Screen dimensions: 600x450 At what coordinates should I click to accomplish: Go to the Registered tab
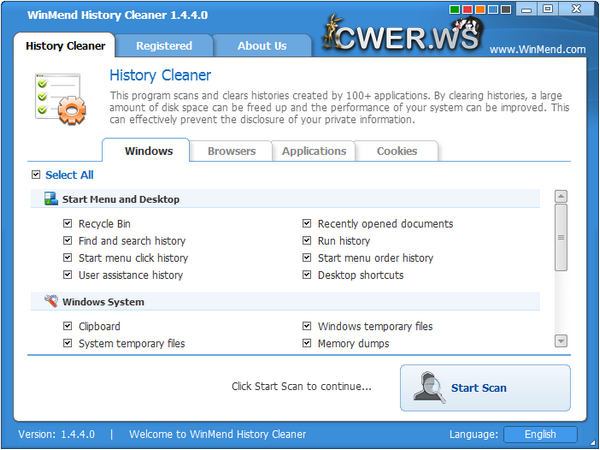tap(164, 45)
